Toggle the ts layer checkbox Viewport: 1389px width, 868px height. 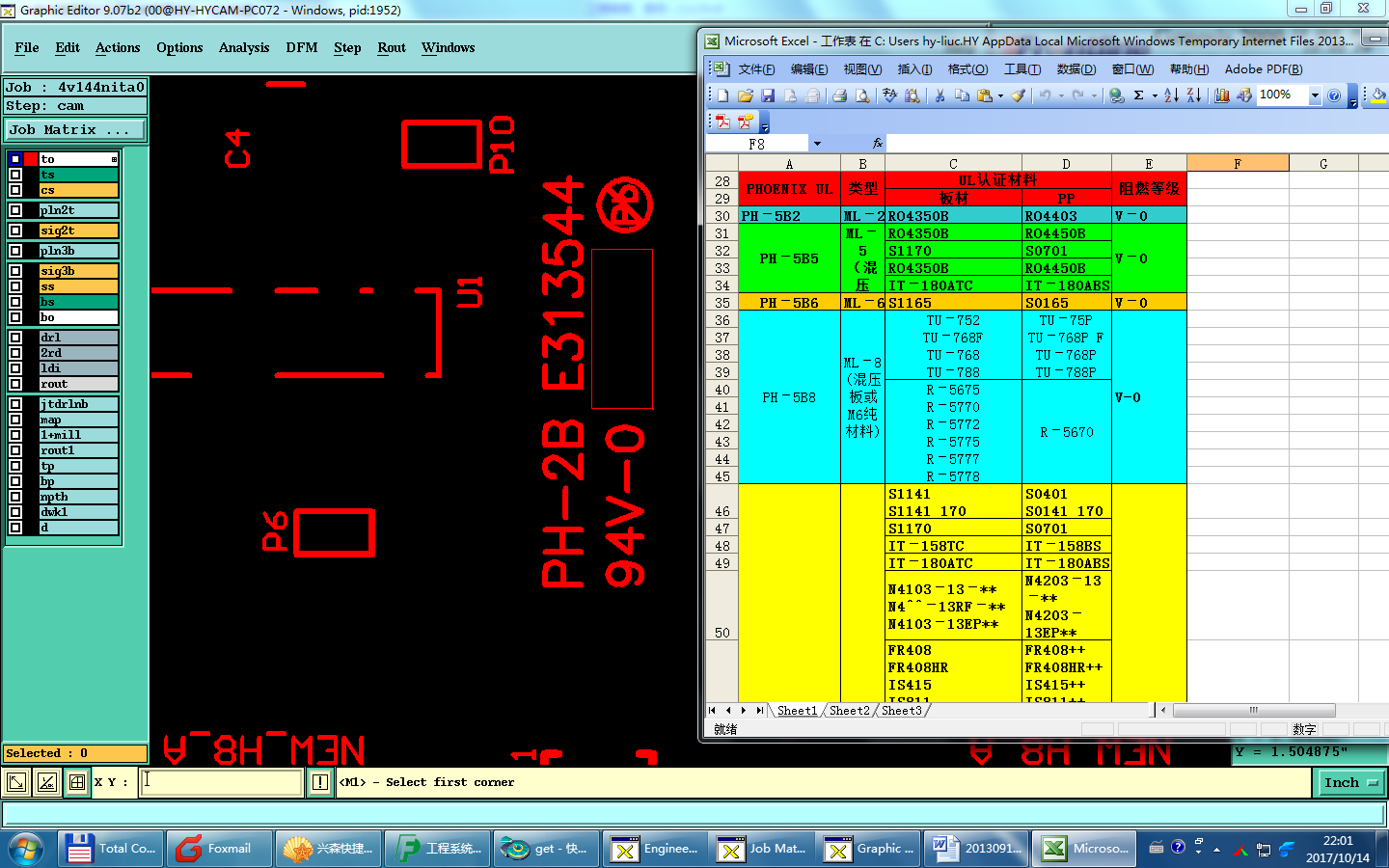(15, 175)
